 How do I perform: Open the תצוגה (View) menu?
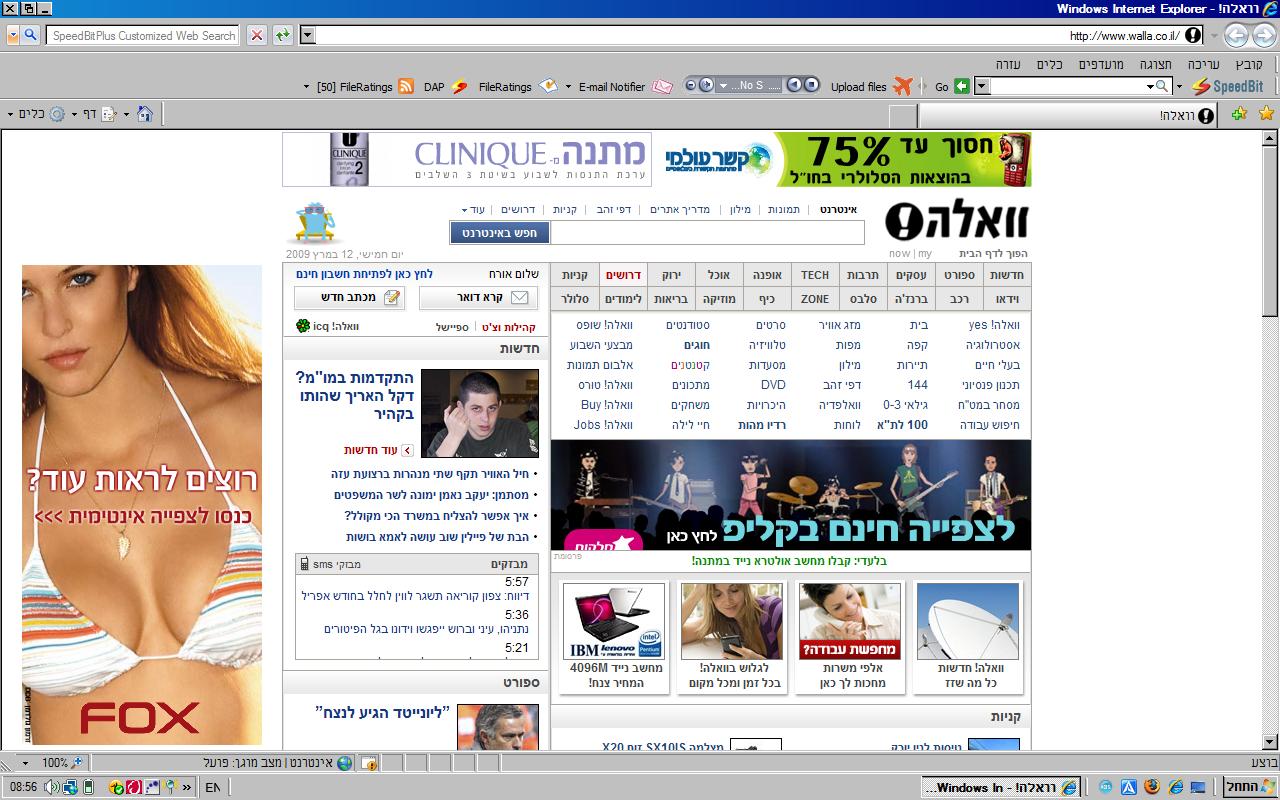pyautogui.click(x=1155, y=64)
